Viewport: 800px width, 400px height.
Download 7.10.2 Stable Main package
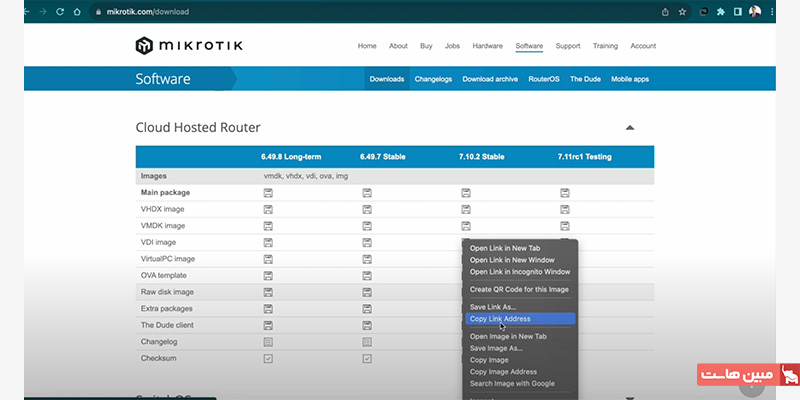pos(466,193)
